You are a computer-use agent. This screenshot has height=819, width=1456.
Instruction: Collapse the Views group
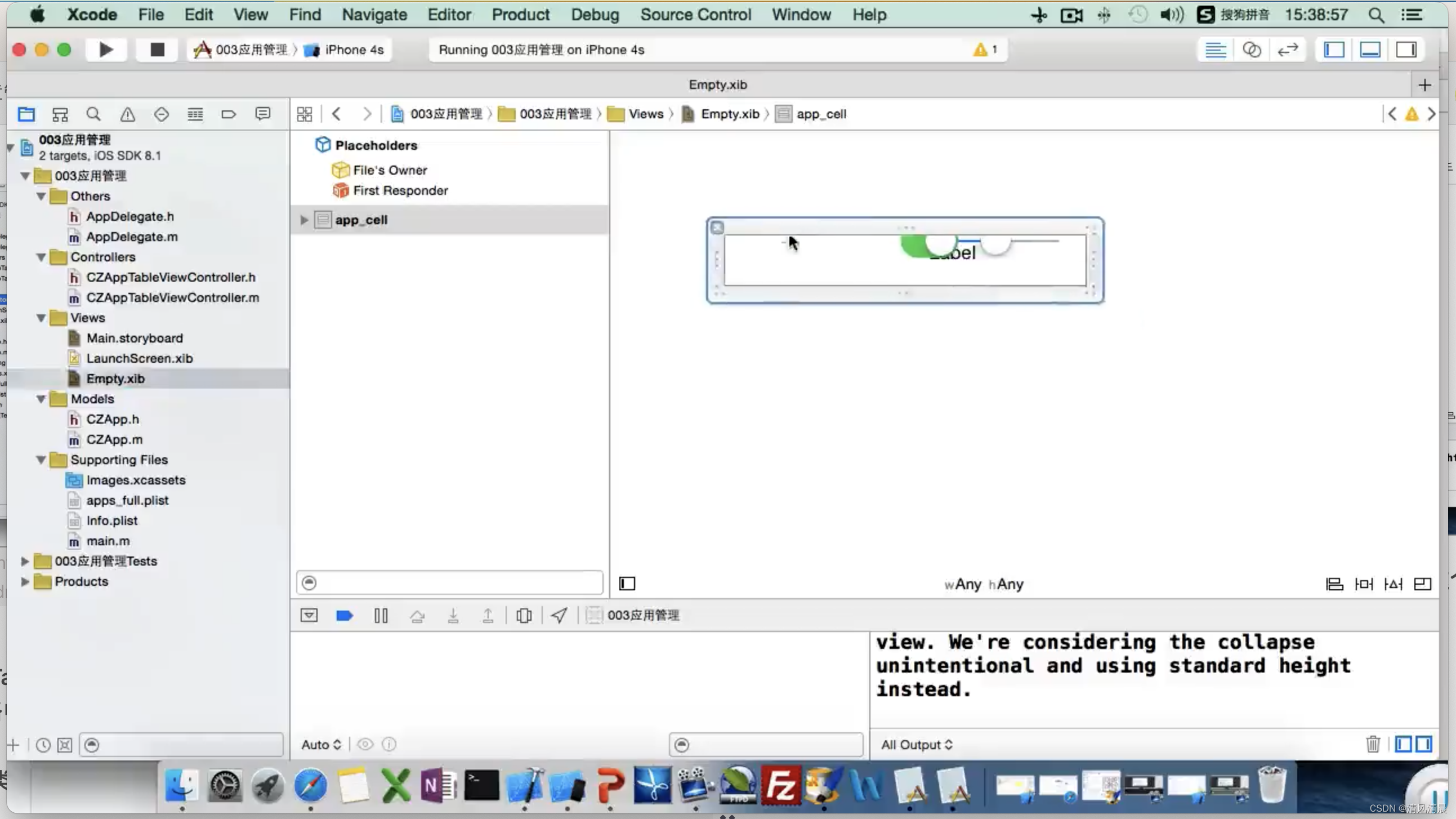point(41,318)
